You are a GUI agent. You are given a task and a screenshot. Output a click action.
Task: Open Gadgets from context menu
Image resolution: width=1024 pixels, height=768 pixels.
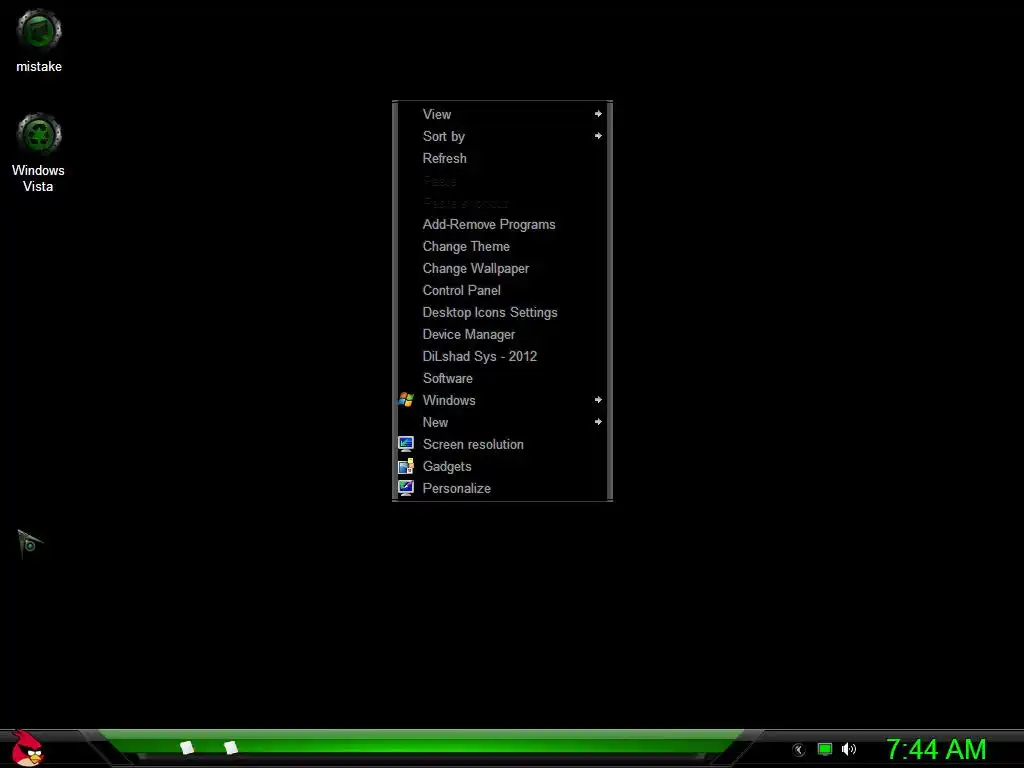click(x=502, y=466)
